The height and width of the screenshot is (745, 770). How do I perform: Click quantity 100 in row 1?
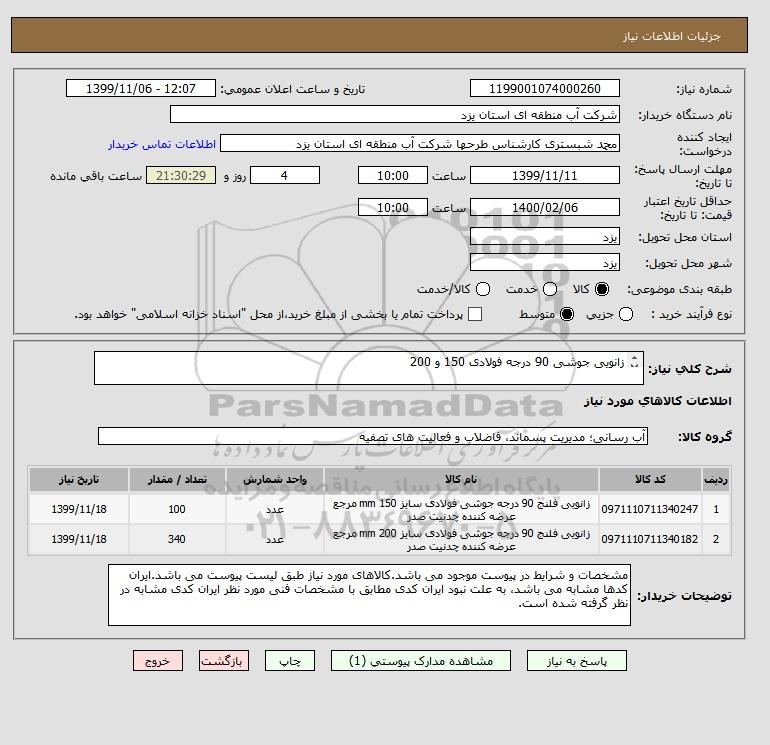click(177, 509)
